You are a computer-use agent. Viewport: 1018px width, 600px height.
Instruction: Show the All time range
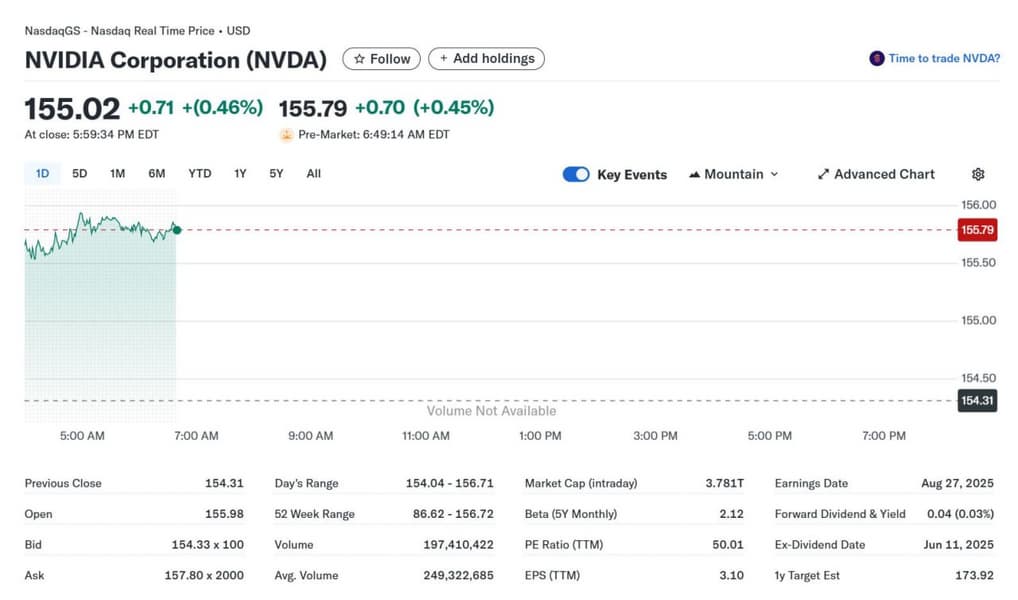click(314, 174)
